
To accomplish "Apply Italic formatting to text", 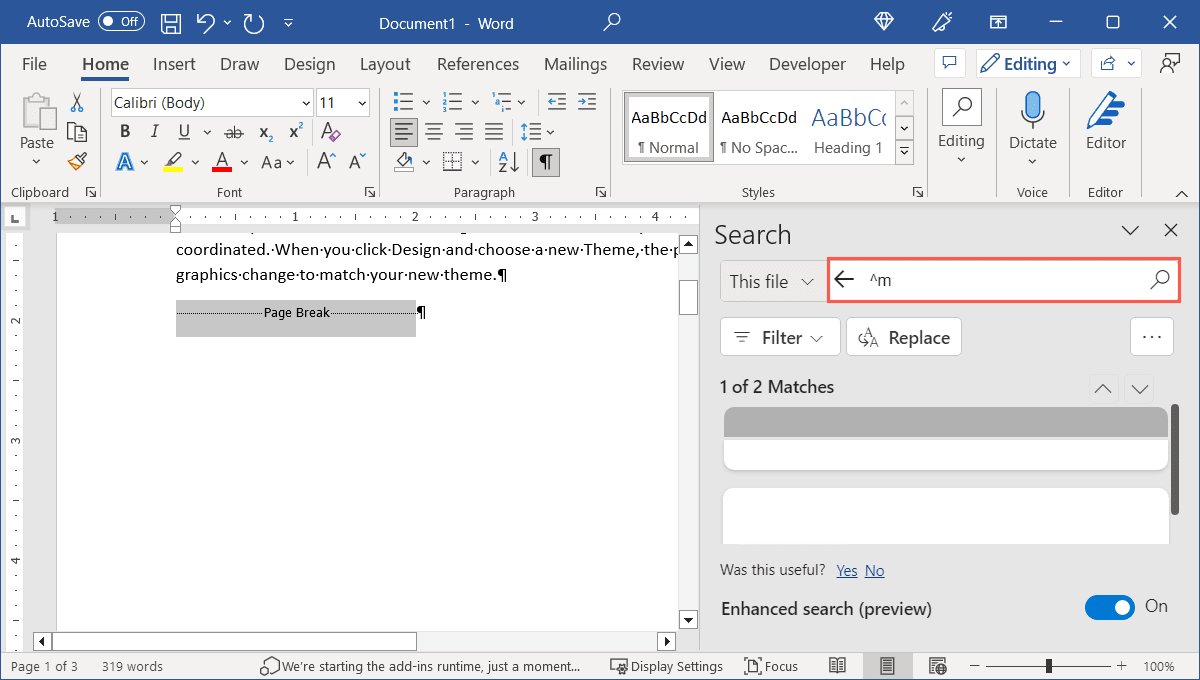I will 154,132.
